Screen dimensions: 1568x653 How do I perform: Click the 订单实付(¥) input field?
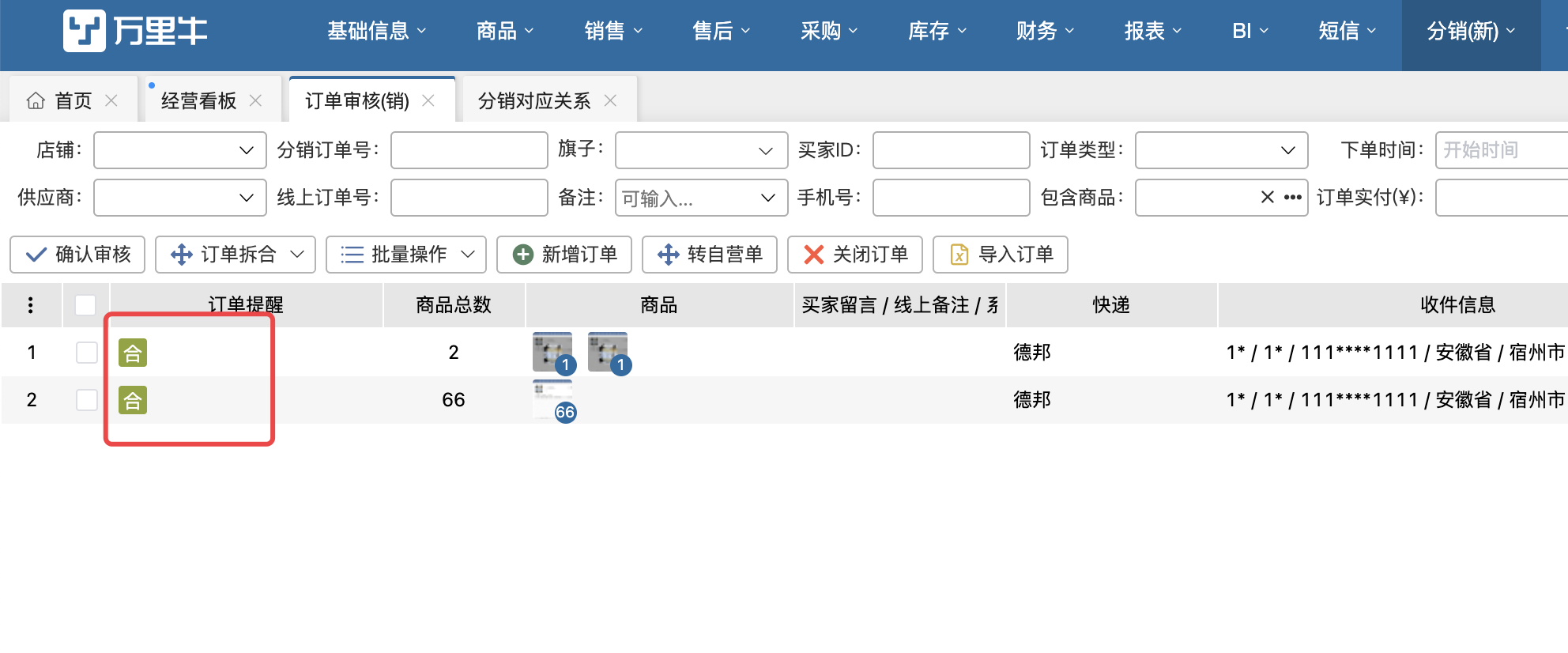click(x=1502, y=198)
